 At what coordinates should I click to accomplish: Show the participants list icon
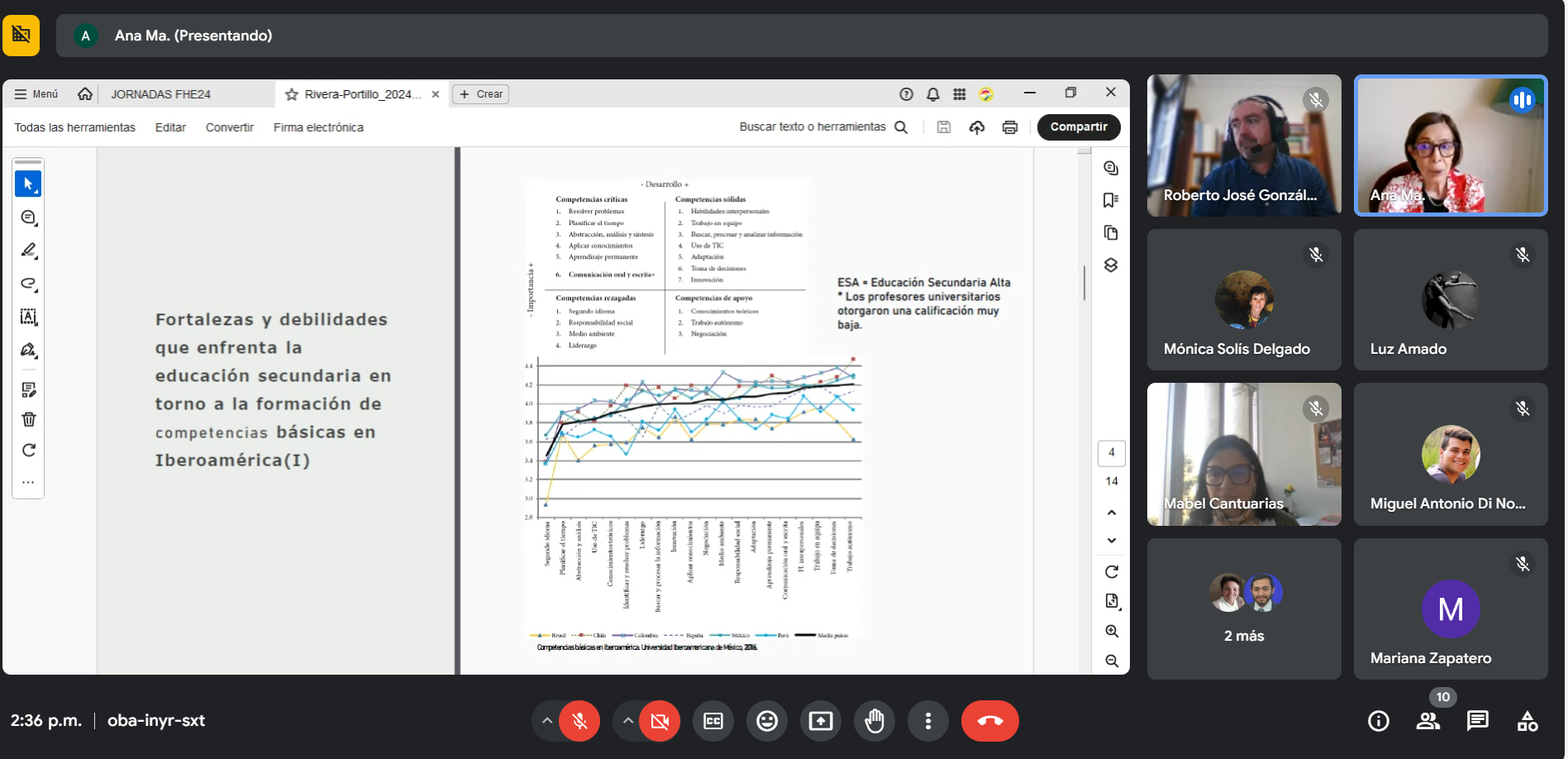[x=1427, y=721]
